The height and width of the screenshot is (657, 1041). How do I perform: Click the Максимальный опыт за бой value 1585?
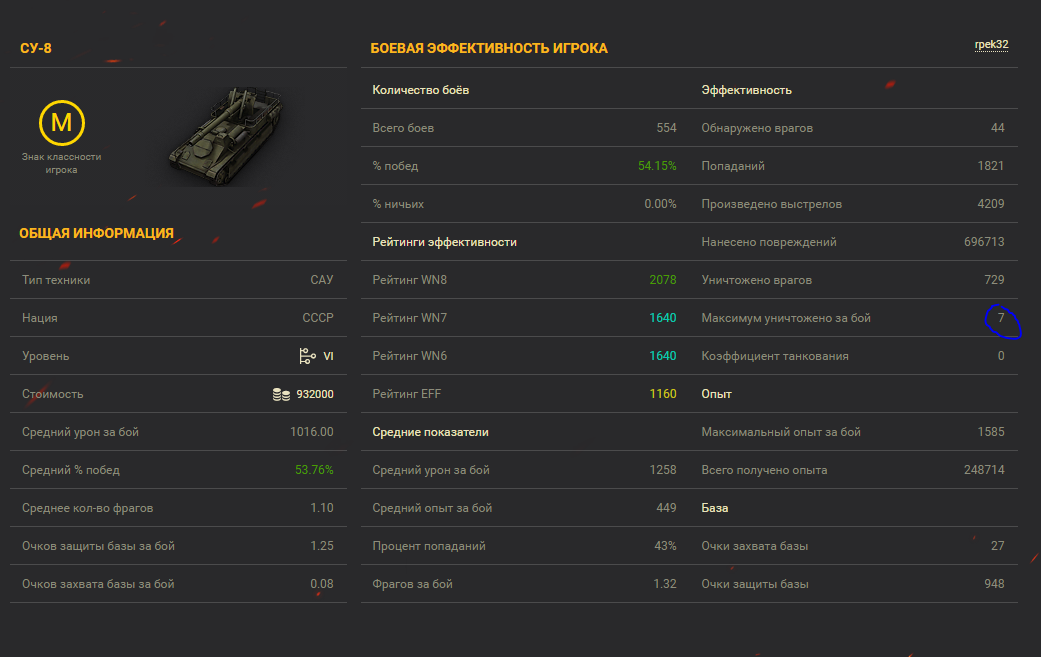coord(991,432)
